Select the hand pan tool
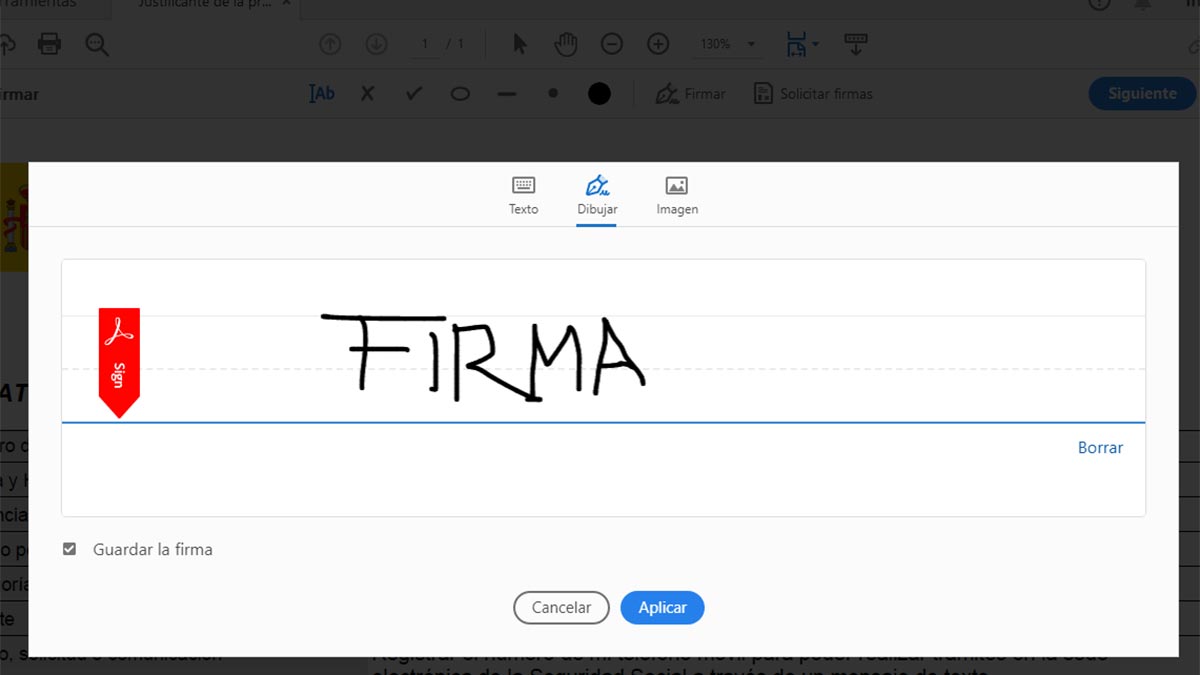The image size is (1200, 675). click(x=566, y=44)
